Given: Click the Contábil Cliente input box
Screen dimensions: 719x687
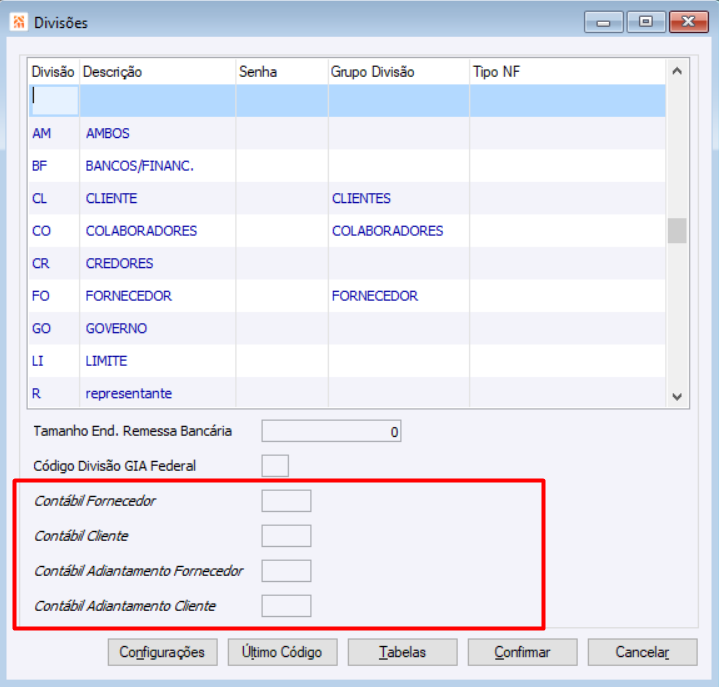Looking at the screenshot, I should (x=286, y=536).
